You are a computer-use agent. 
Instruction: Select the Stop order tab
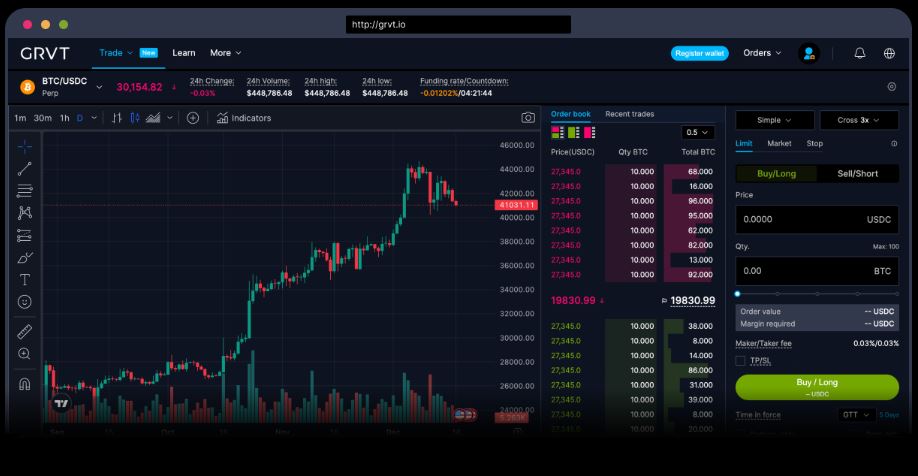point(814,143)
